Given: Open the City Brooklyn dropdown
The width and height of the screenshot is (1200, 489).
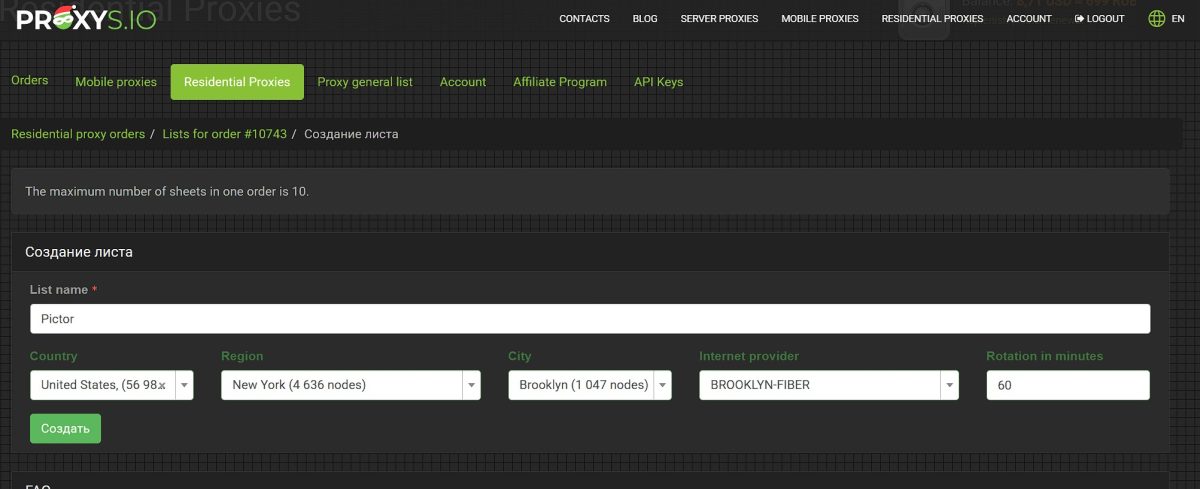Looking at the screenshot, I should coord(590,385).
